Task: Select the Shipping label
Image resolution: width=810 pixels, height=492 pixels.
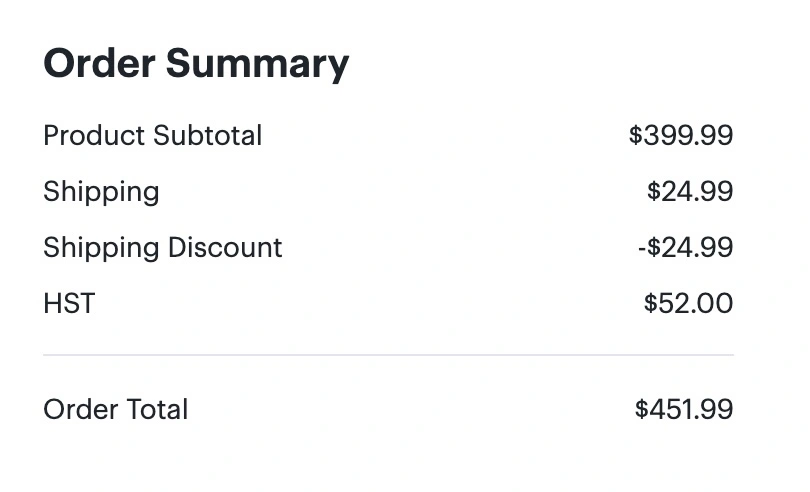Action: pyautogui.click(x=101, y=193)
